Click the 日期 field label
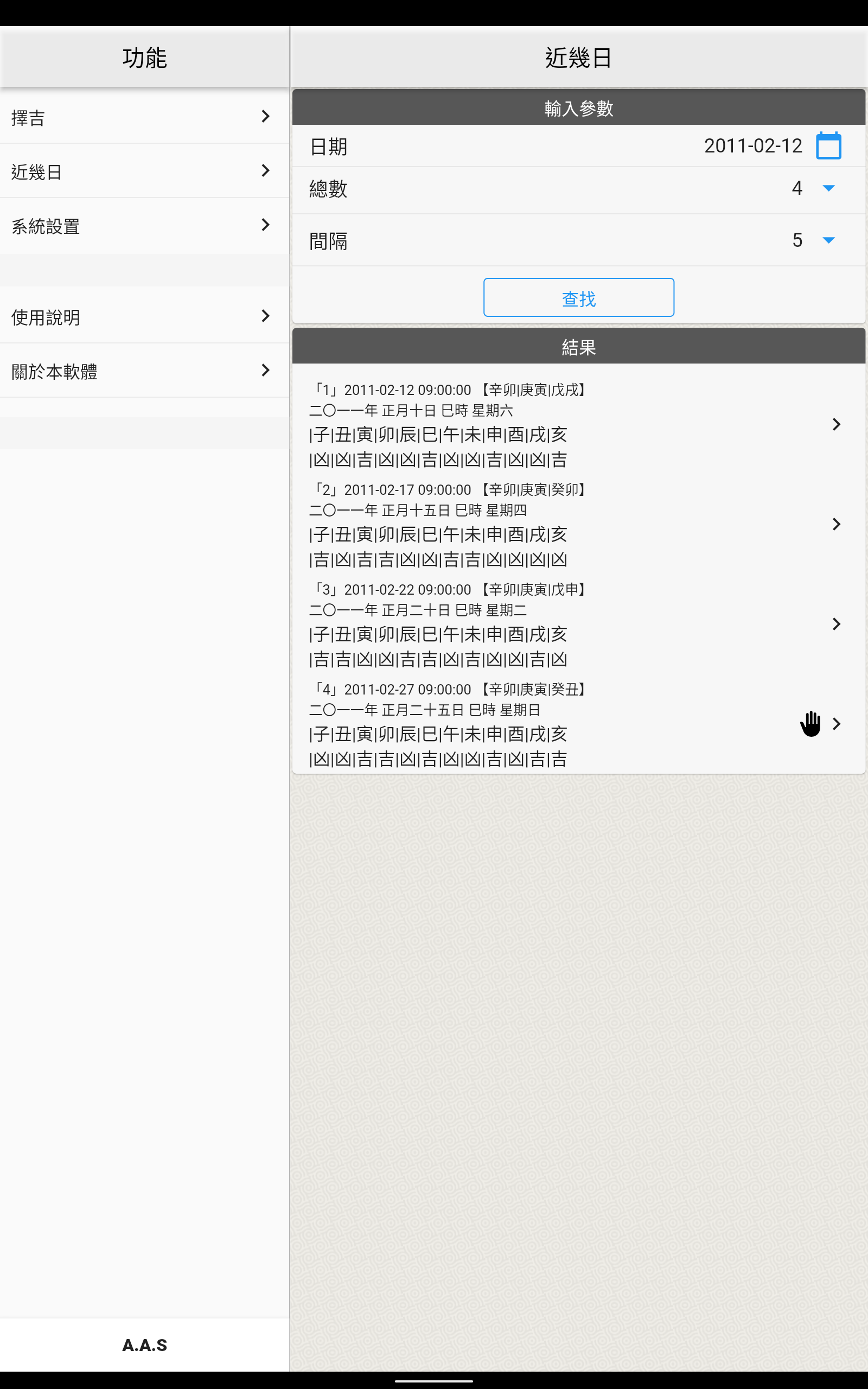The height and width of the screenshot is (1389, 868). click(x=328, y=147)
